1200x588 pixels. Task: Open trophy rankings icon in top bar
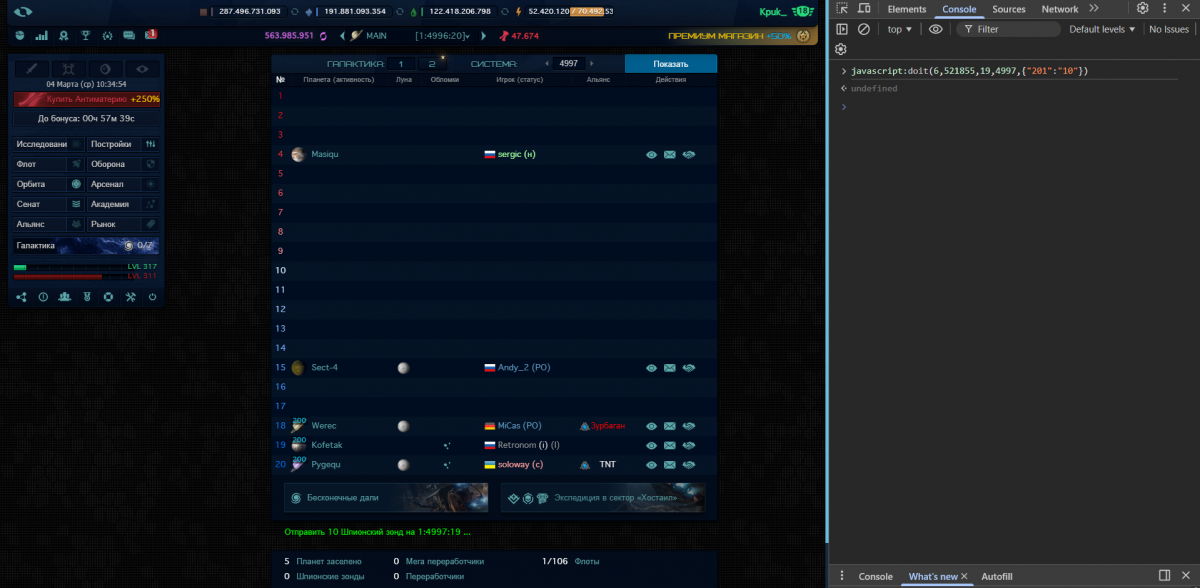tap(86, 36)
